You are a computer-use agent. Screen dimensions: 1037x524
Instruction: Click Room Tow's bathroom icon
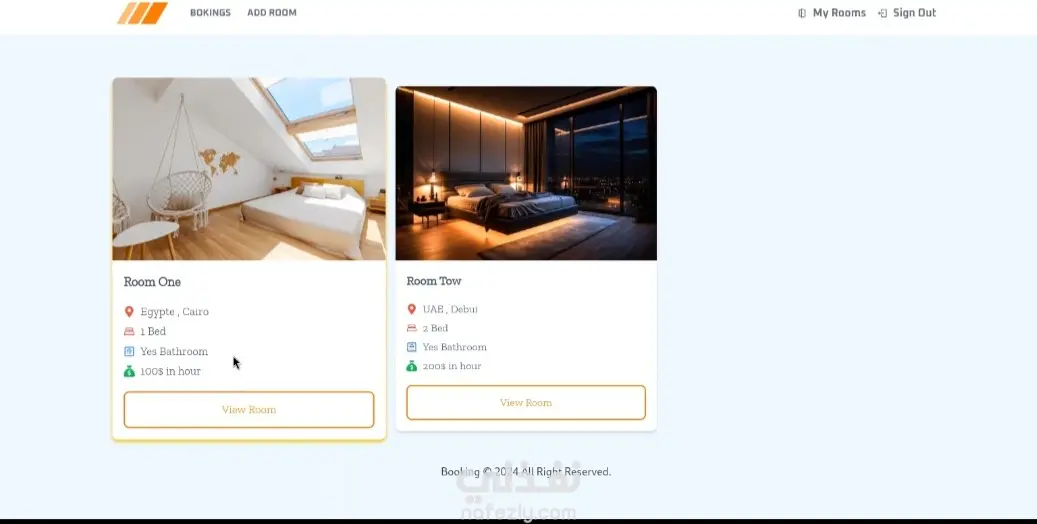pyautogui.click(x=411, y=347)
